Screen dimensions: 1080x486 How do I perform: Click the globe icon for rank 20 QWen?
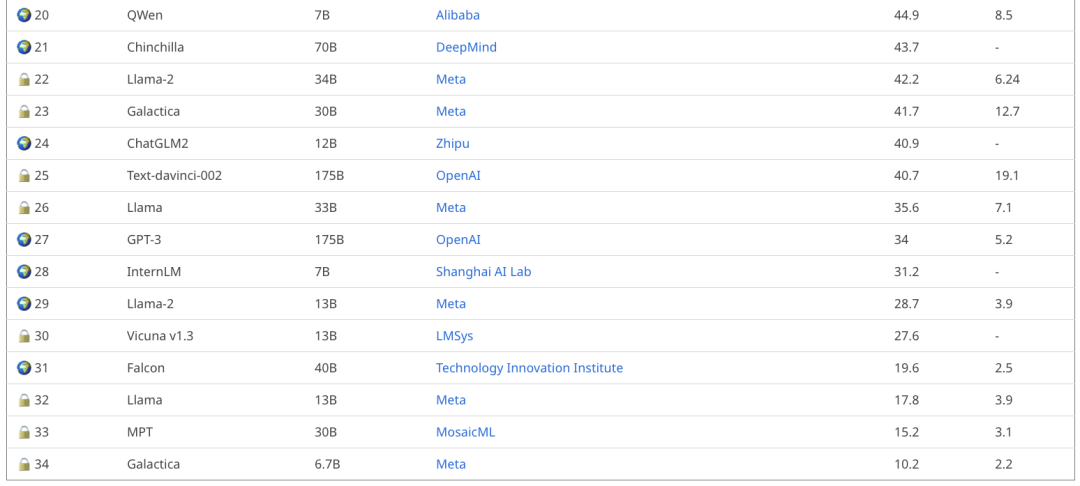(24, 15)
